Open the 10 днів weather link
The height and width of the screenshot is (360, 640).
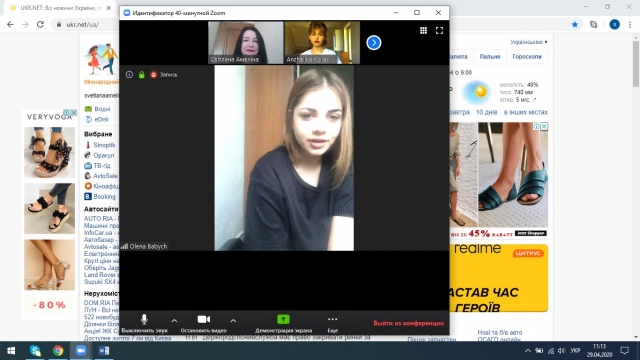(x=487, y=112)
